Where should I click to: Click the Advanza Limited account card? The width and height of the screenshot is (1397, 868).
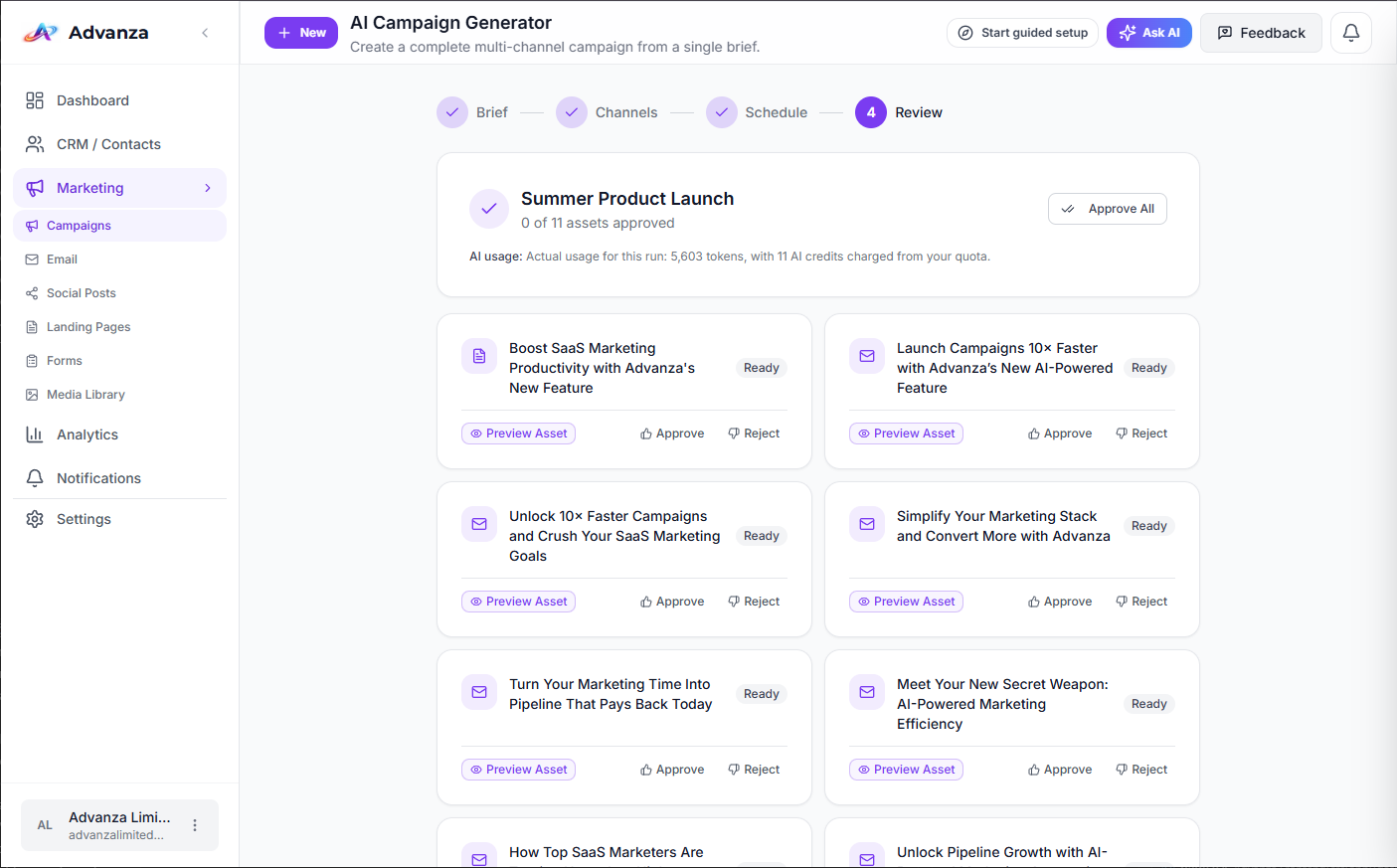[119, 825]
